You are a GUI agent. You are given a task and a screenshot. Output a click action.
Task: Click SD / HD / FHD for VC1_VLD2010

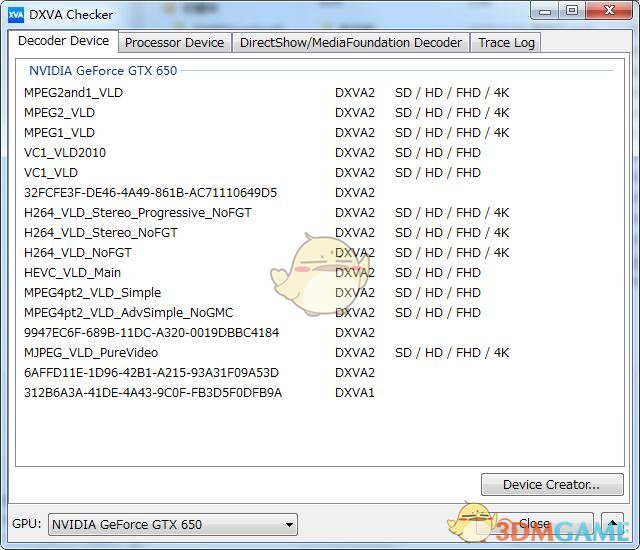click(438, 153)
